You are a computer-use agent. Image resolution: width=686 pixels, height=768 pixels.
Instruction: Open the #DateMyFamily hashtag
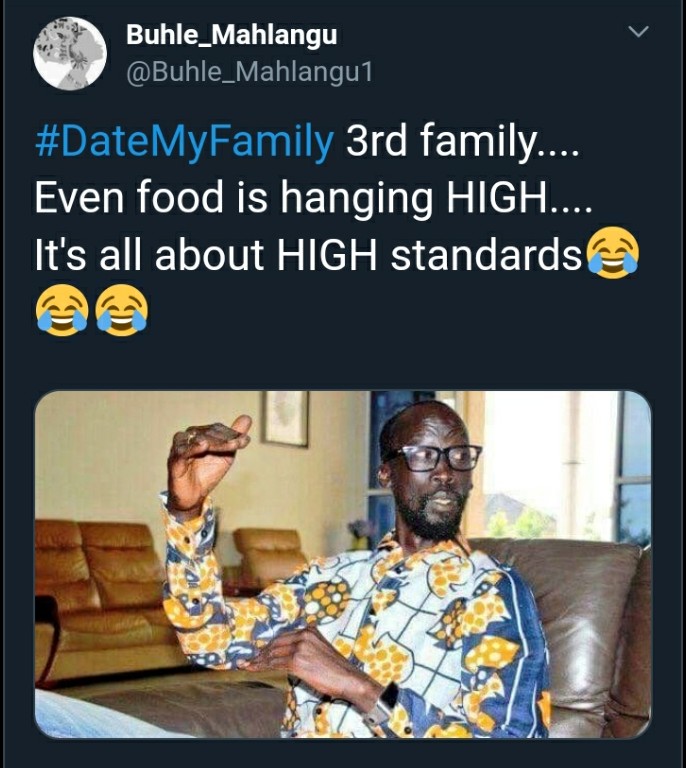pos(185,143)
